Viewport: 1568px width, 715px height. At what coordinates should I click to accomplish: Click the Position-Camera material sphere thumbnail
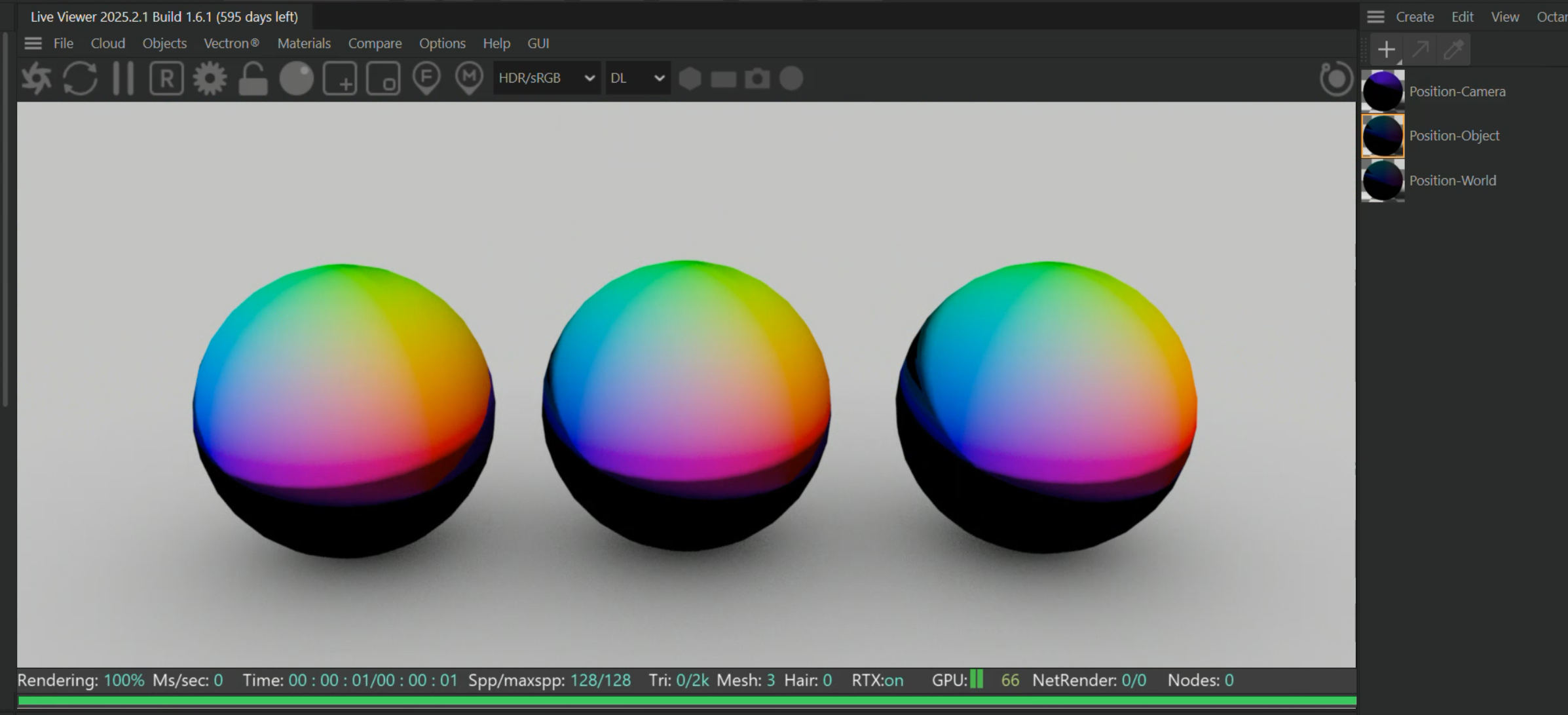pos(1383,91)
